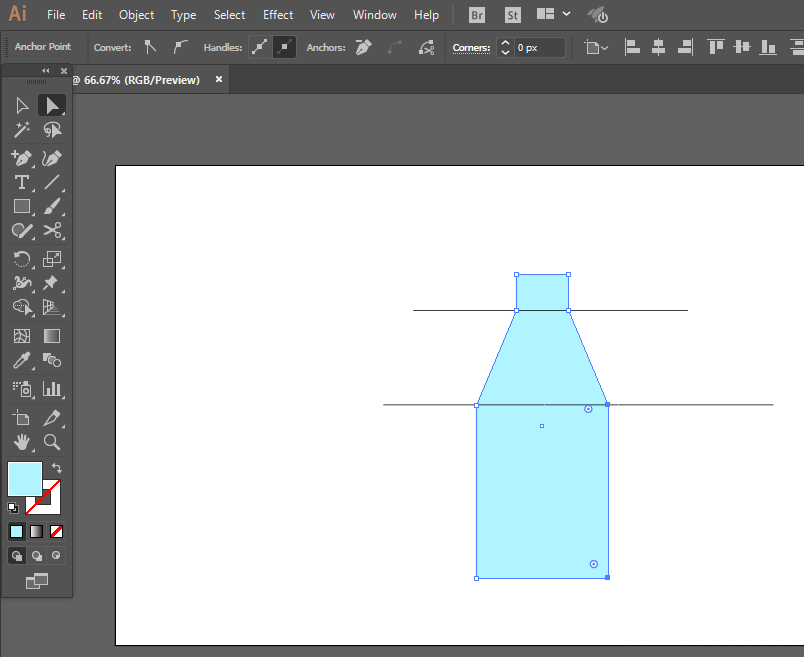Image resolution: width=804 pixels, height=657 pixels.
Task: Select the Add Anchor Point pen tool
Action: pos(22,158)
